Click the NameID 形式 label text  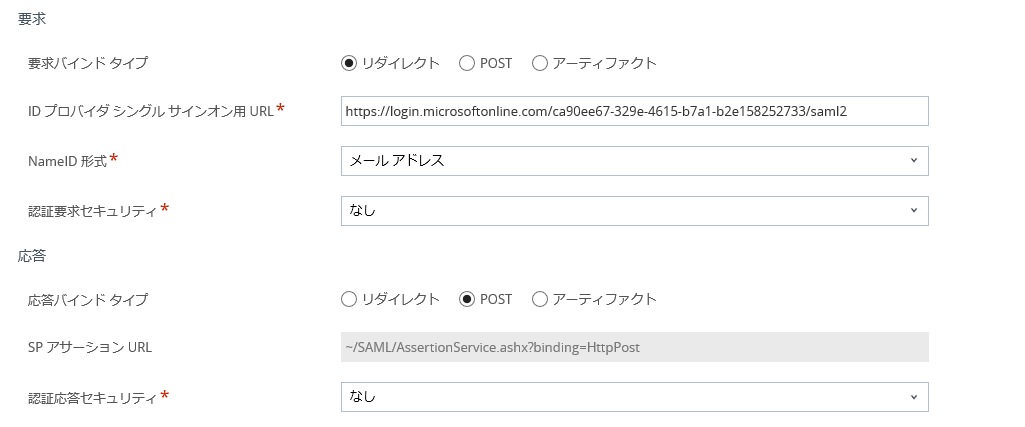(x=66, y=160)
